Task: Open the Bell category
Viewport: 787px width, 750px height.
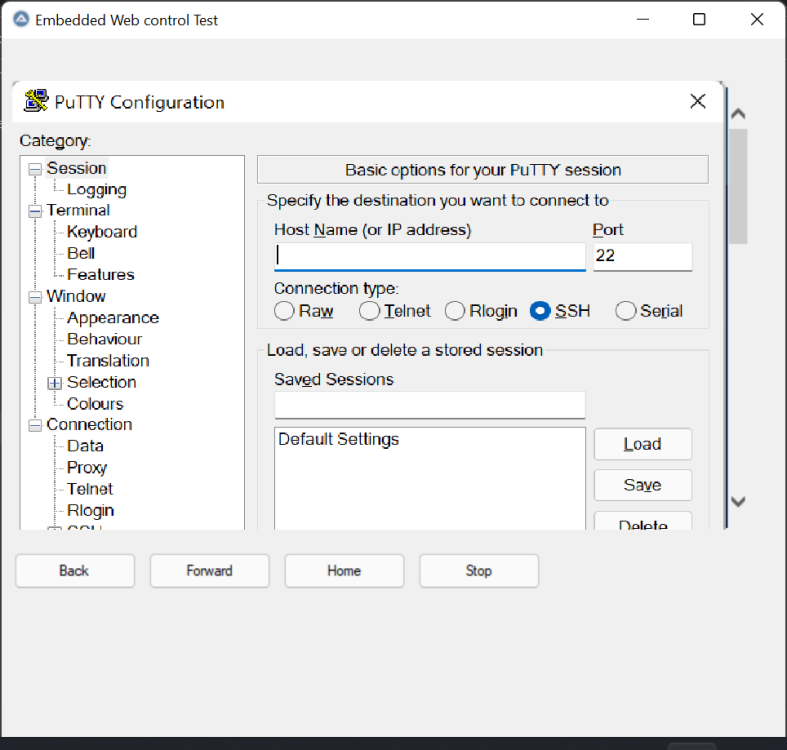Action: tap(81, 253)
